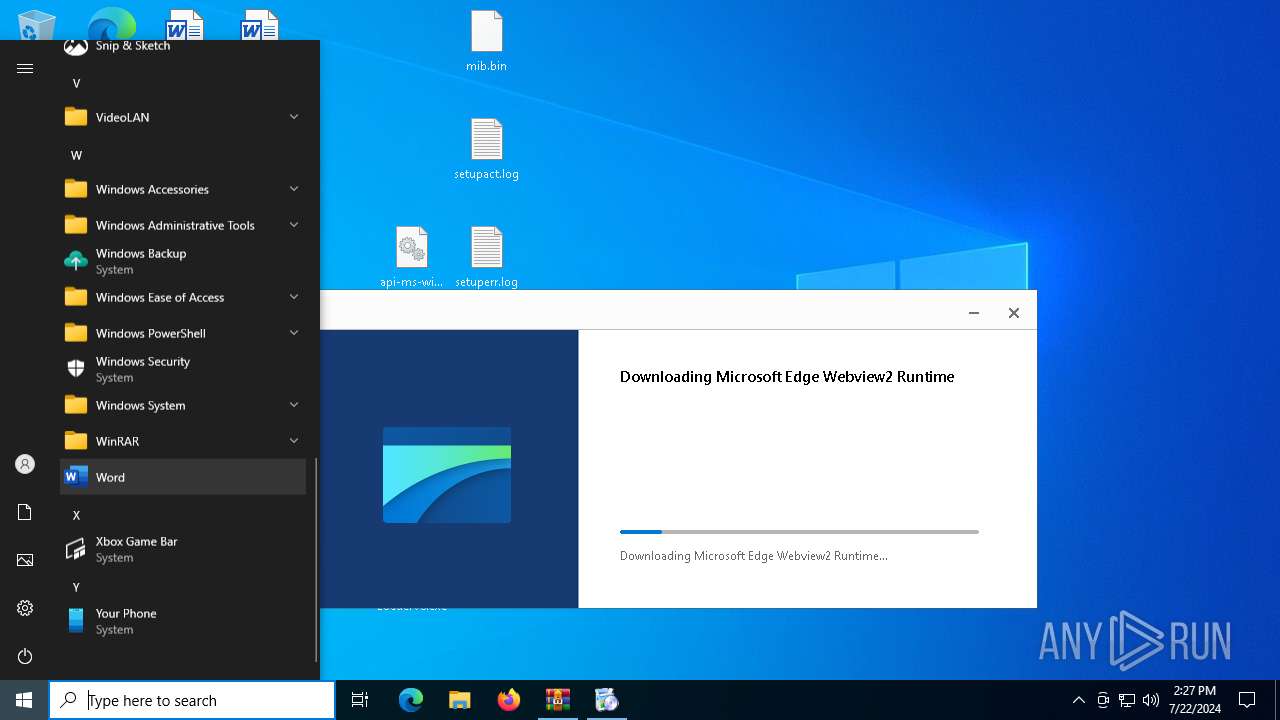Open the Windows Ease of Access folder
The width and height of the screenshot is (1280, 720).
[183, 297]
